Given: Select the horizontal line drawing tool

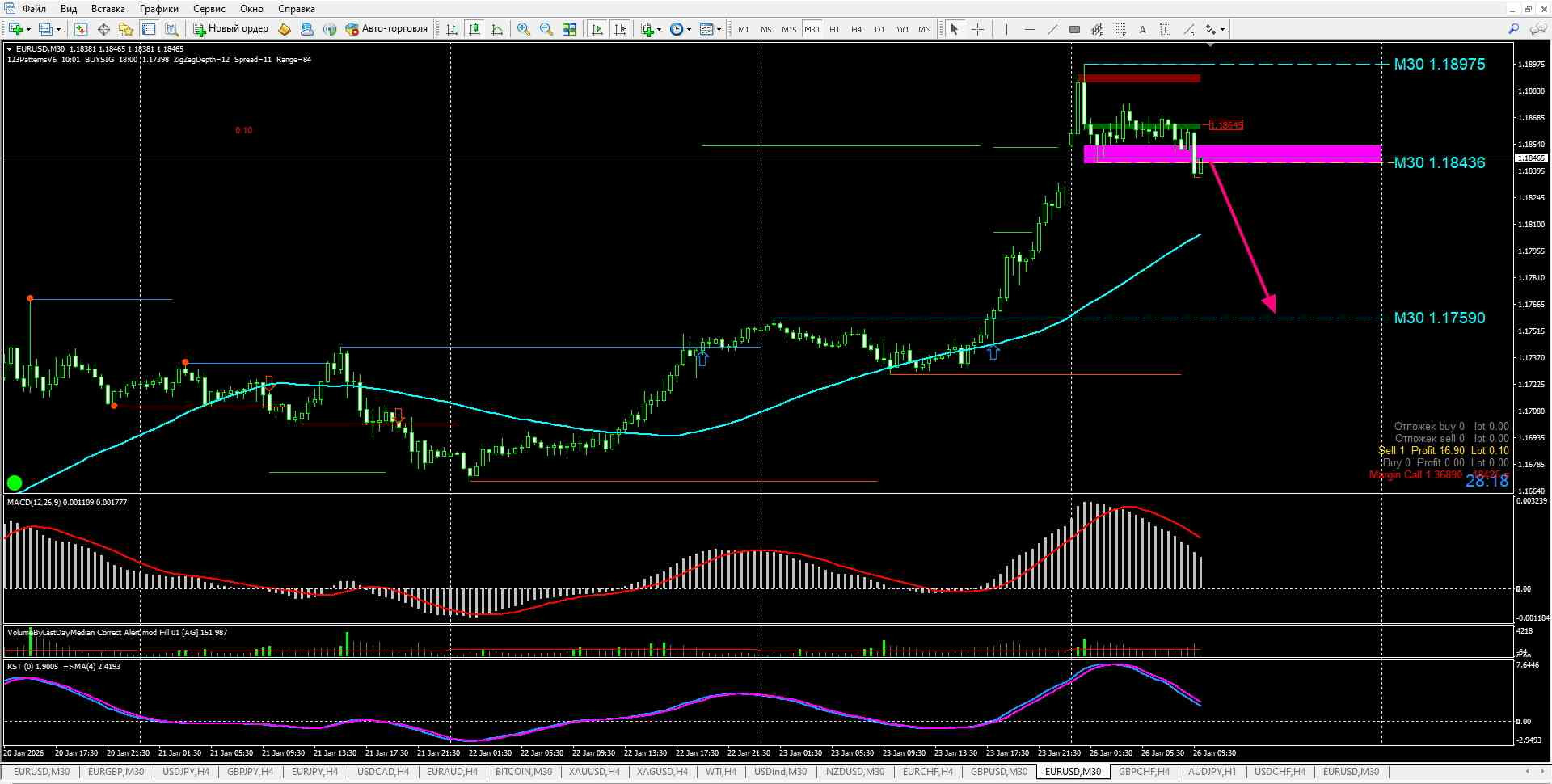Looking at the screenshot, I should pyautogui.click(x=1029, y=29).
